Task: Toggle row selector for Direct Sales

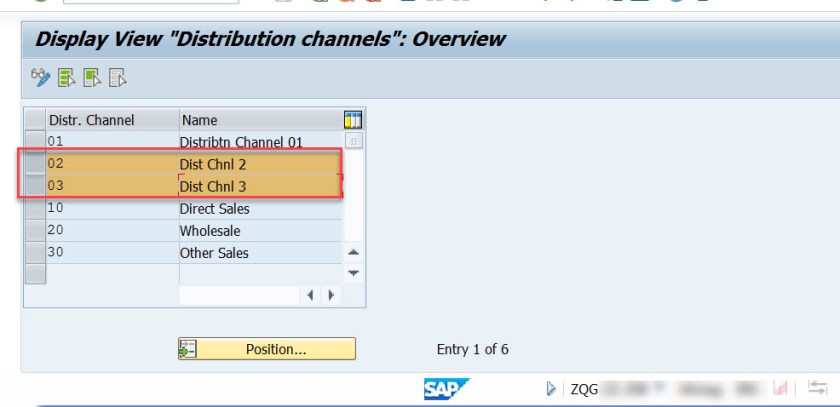Action: click(35, 209)
